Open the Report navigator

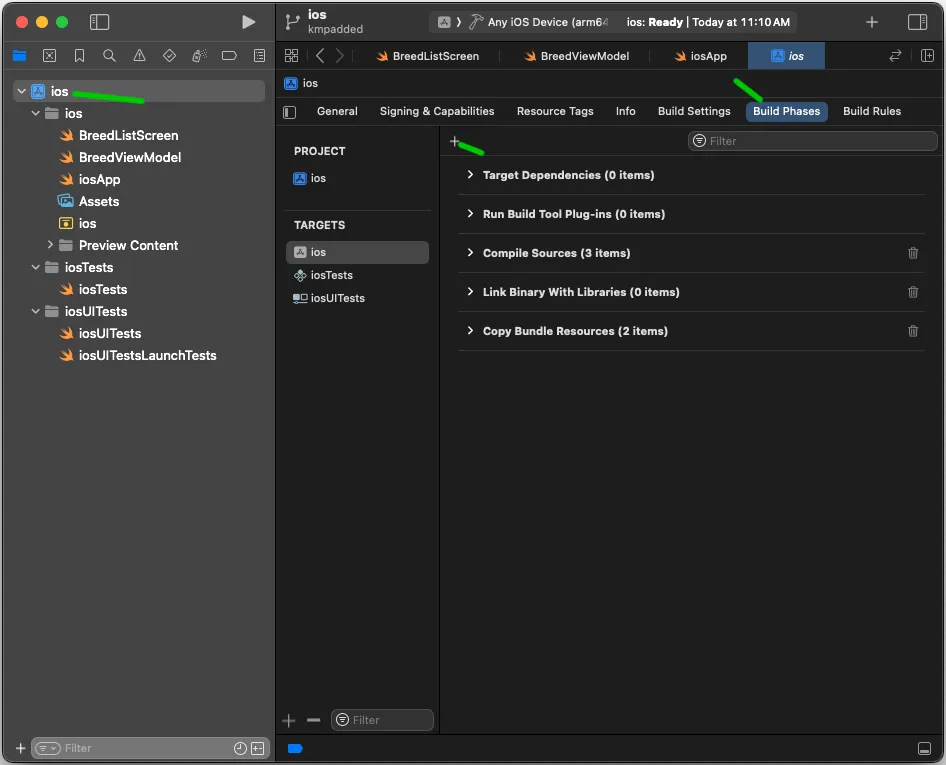pyautogui.click(x=259, y=56)
